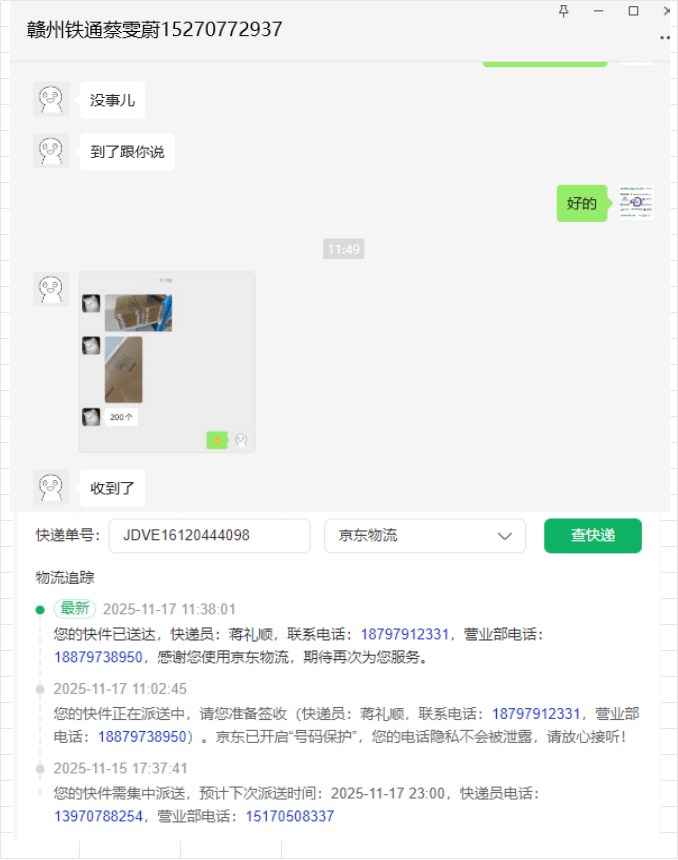Open the forwarded chat screenshot image
The height and width of the screenshot is (860, 678).
(x=167, y=362)
